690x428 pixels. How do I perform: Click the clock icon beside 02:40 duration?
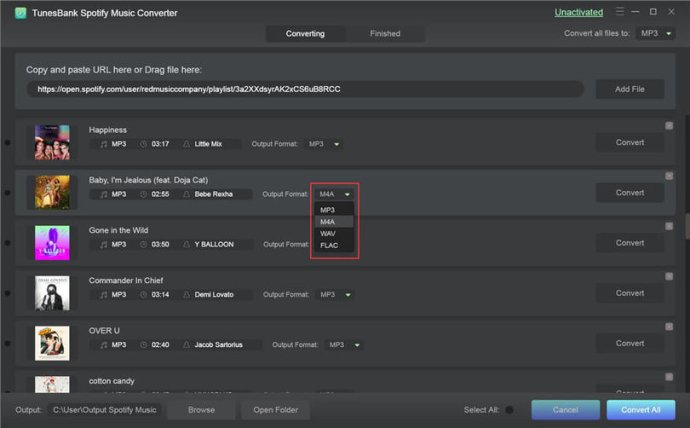pos(143,345)
